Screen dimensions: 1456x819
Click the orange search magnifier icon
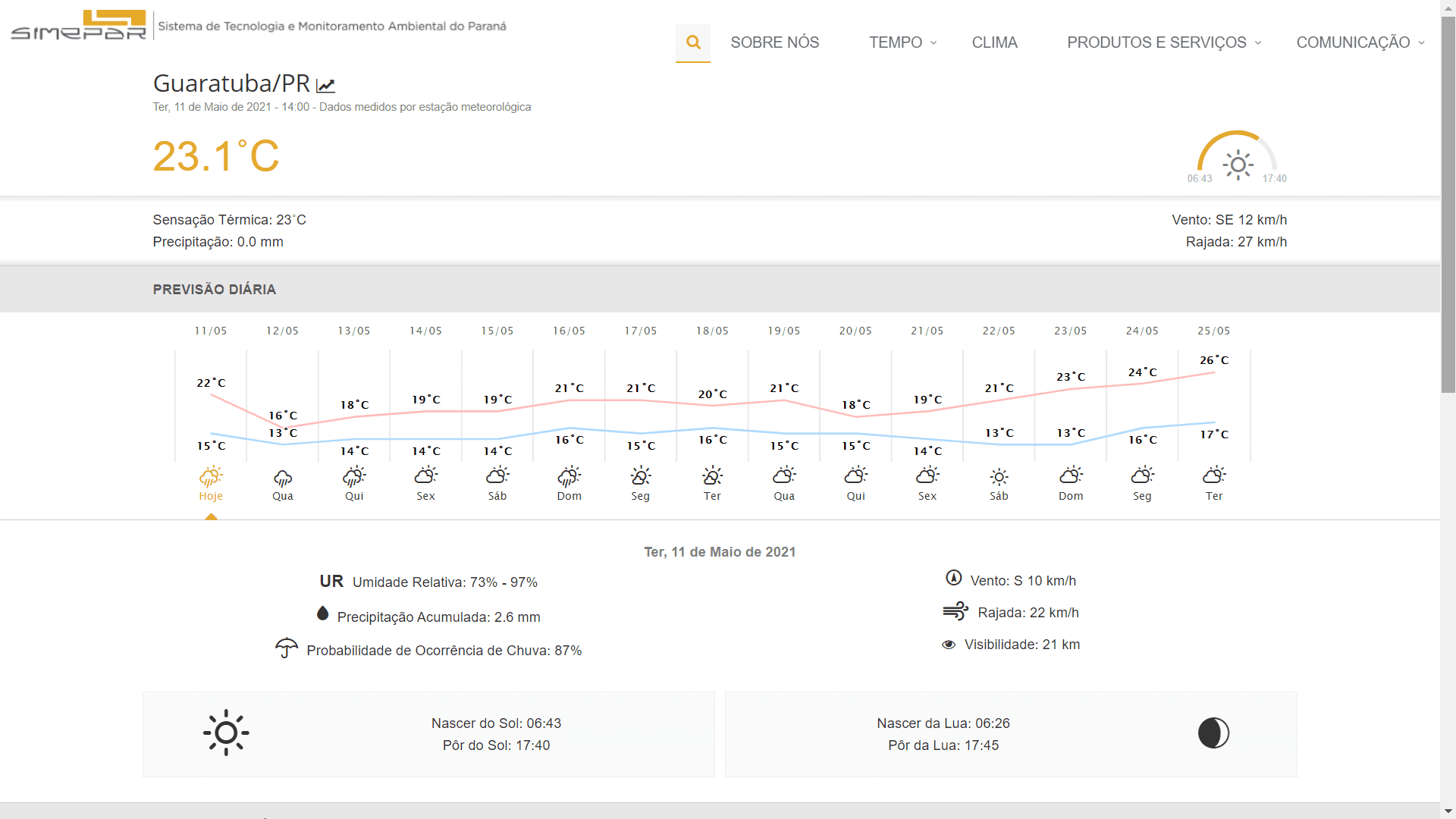pyautogui.click(x=693, y=42)
